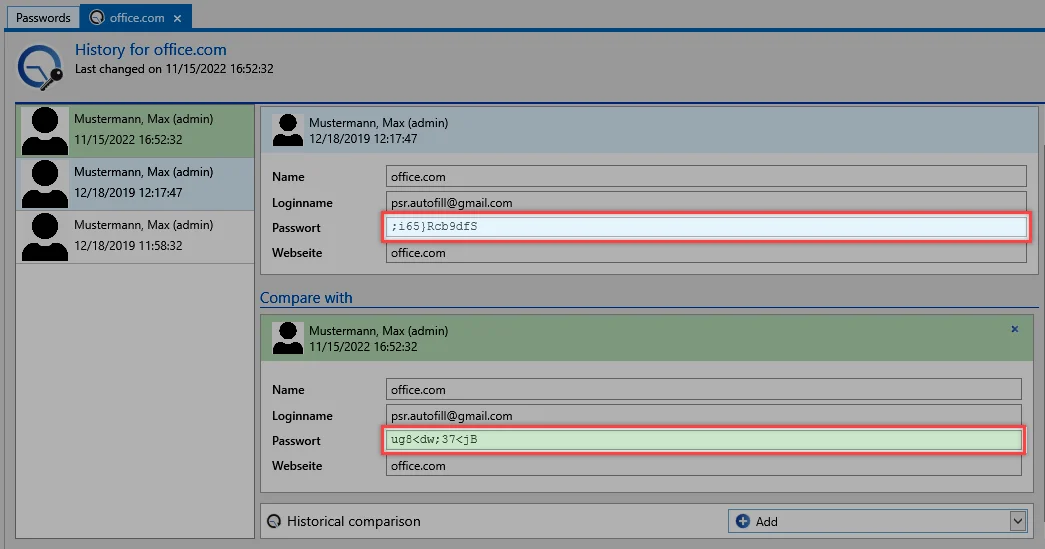Open the Add combo box
The height and width of the screenshot is (549, 1045).
[x=877, y=521]
